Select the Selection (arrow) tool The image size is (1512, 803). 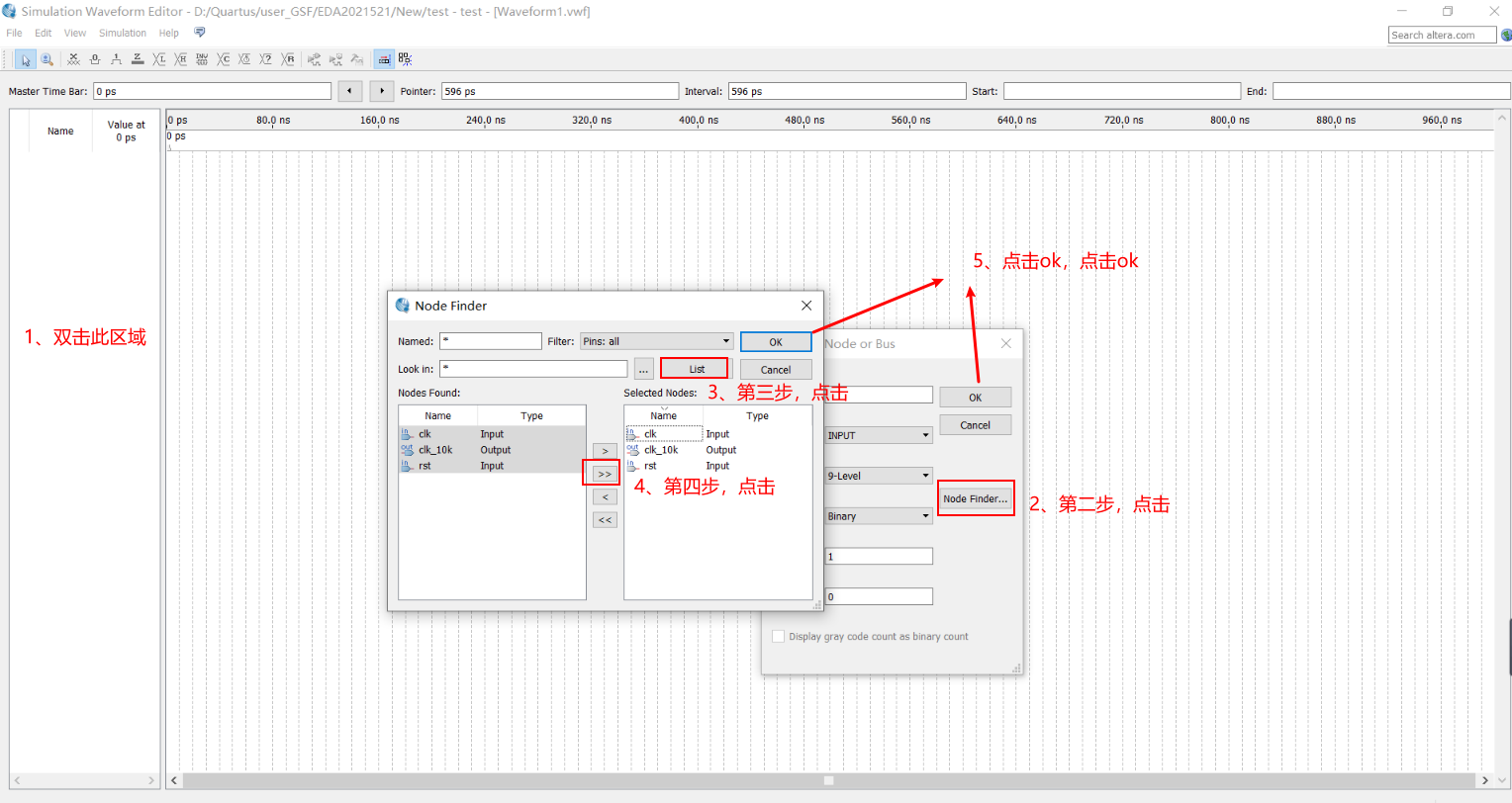[x=26, y=59]
